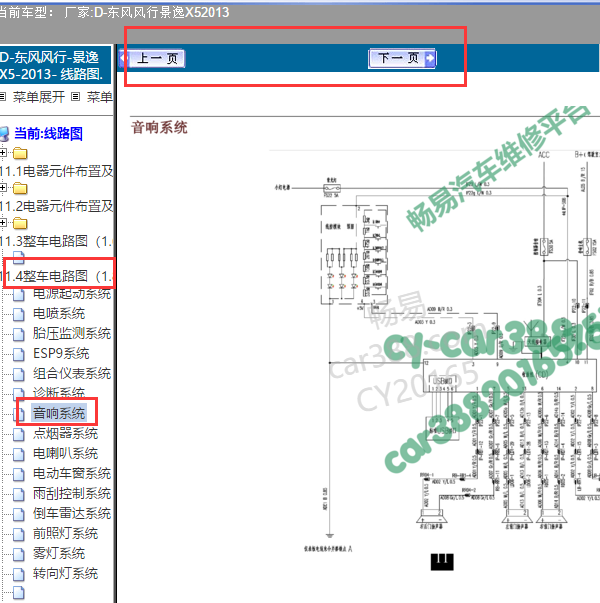The height and width of the screenshot is (603, 600).
Task: Go to next page with 下一页 button
Action: [x=402, y=58]
